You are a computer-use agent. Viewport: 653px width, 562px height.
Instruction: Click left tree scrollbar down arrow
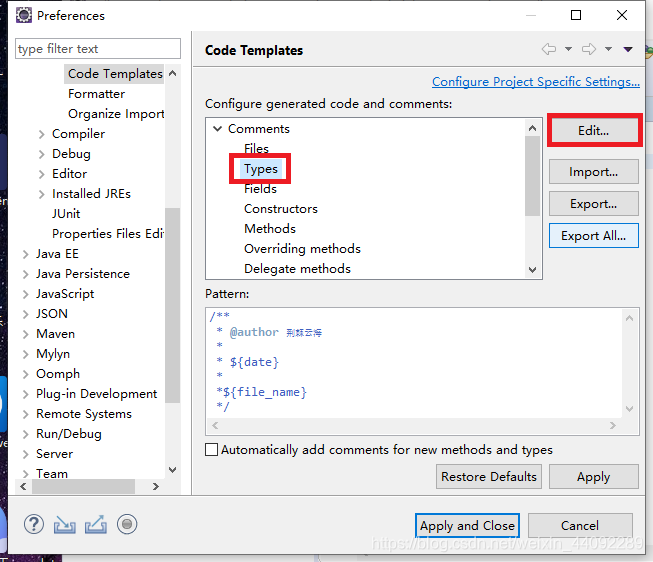point(172,470)
